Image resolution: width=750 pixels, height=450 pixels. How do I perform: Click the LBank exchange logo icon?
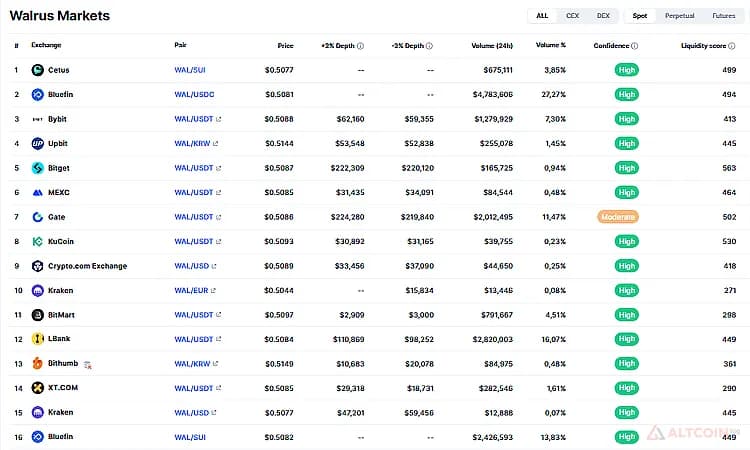click(37, 339)
